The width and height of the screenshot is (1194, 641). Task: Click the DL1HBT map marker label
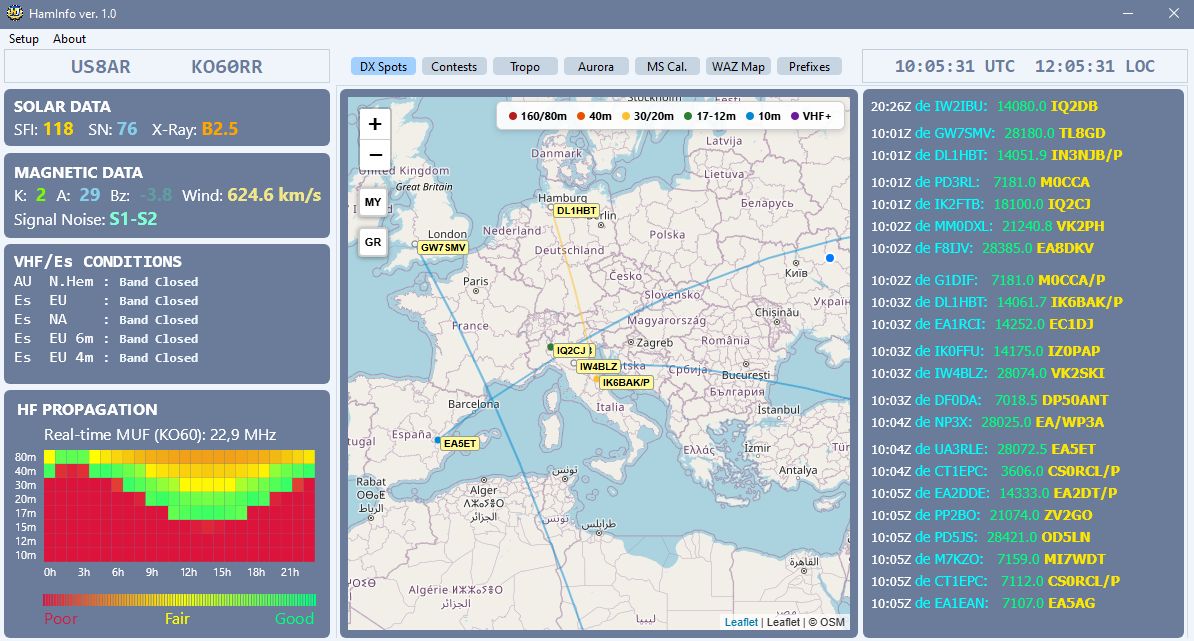(x=577, y=211)
